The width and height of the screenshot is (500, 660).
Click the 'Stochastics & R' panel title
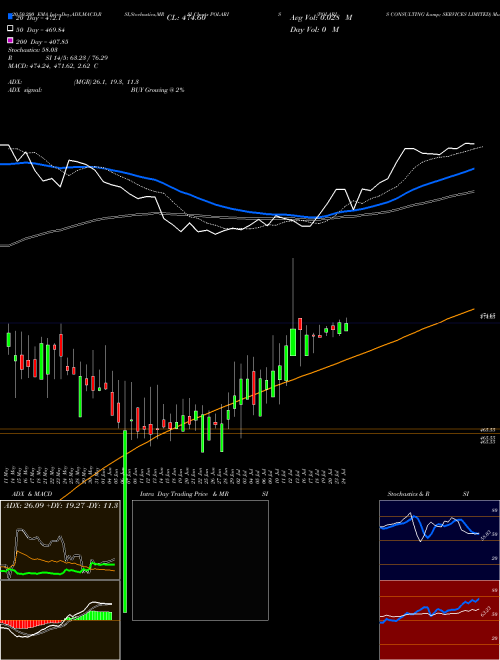click(x=408, y=494)
